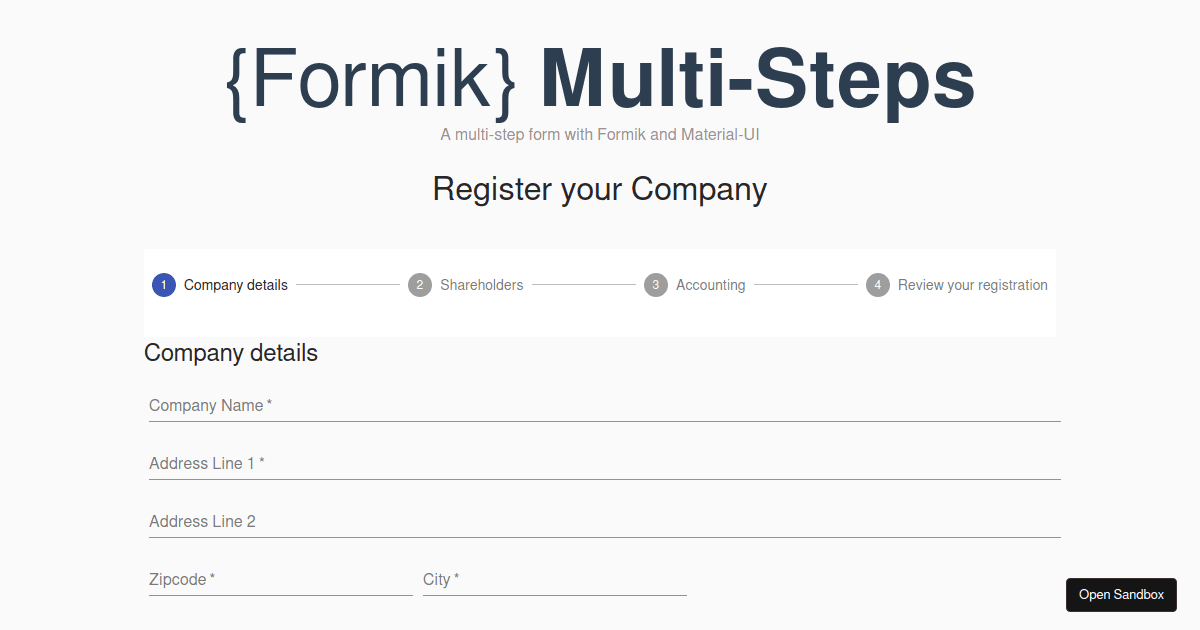Click the Company details section heading
Viewport: 1200px width, 630px height.
[x=231, y=353]
